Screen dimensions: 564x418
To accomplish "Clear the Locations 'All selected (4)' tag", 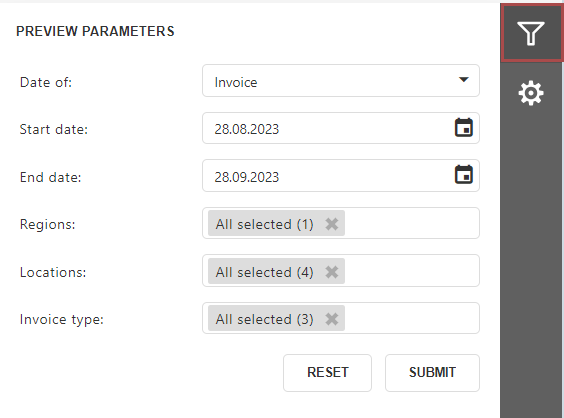I will 332,272.
